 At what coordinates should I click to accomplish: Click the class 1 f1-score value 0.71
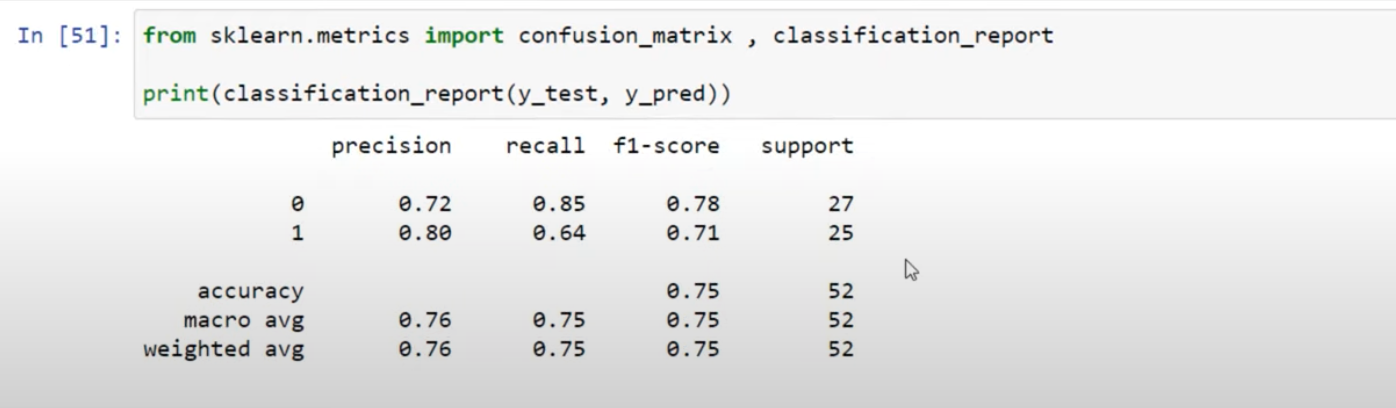692,233
